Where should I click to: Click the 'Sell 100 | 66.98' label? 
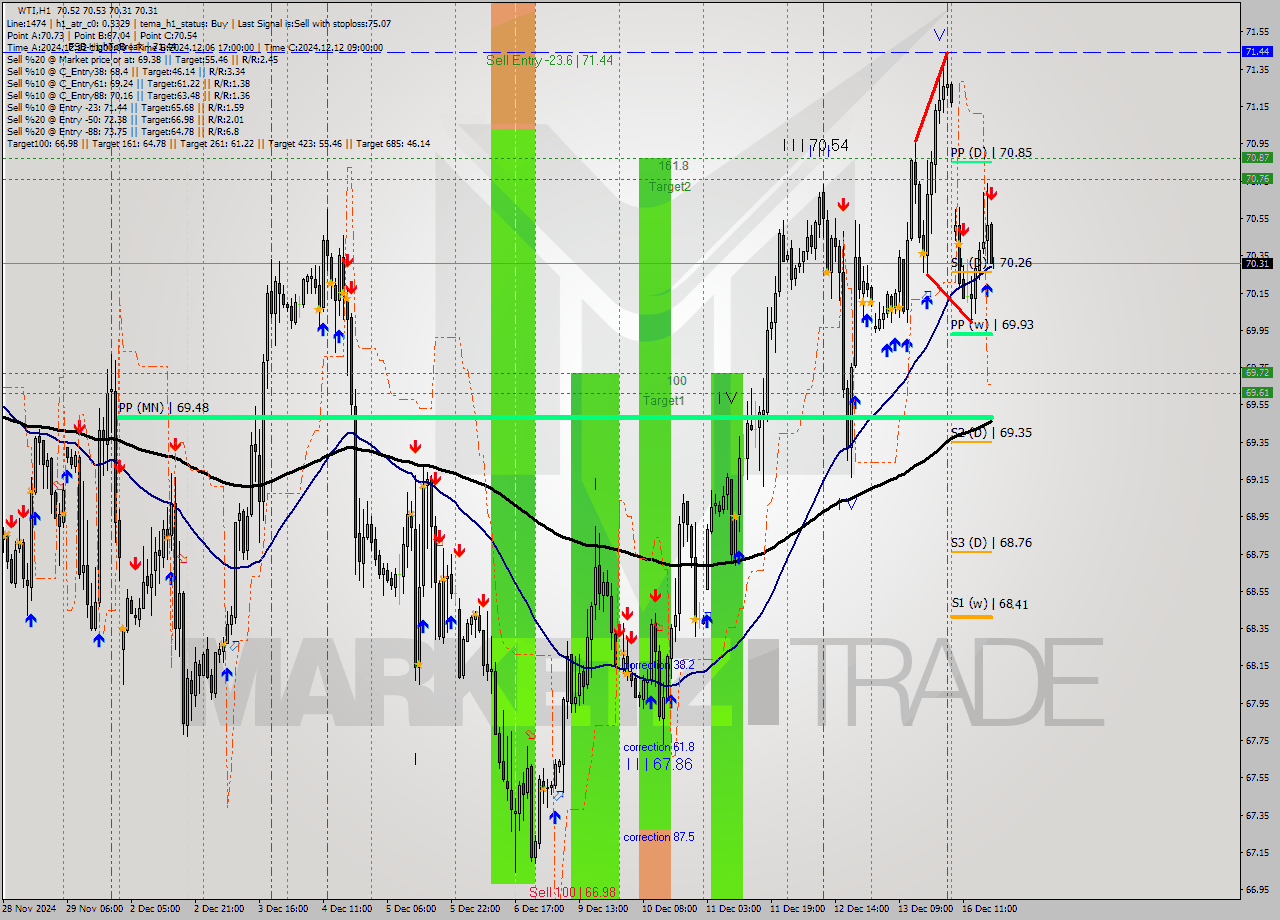[x=573, y=892]
